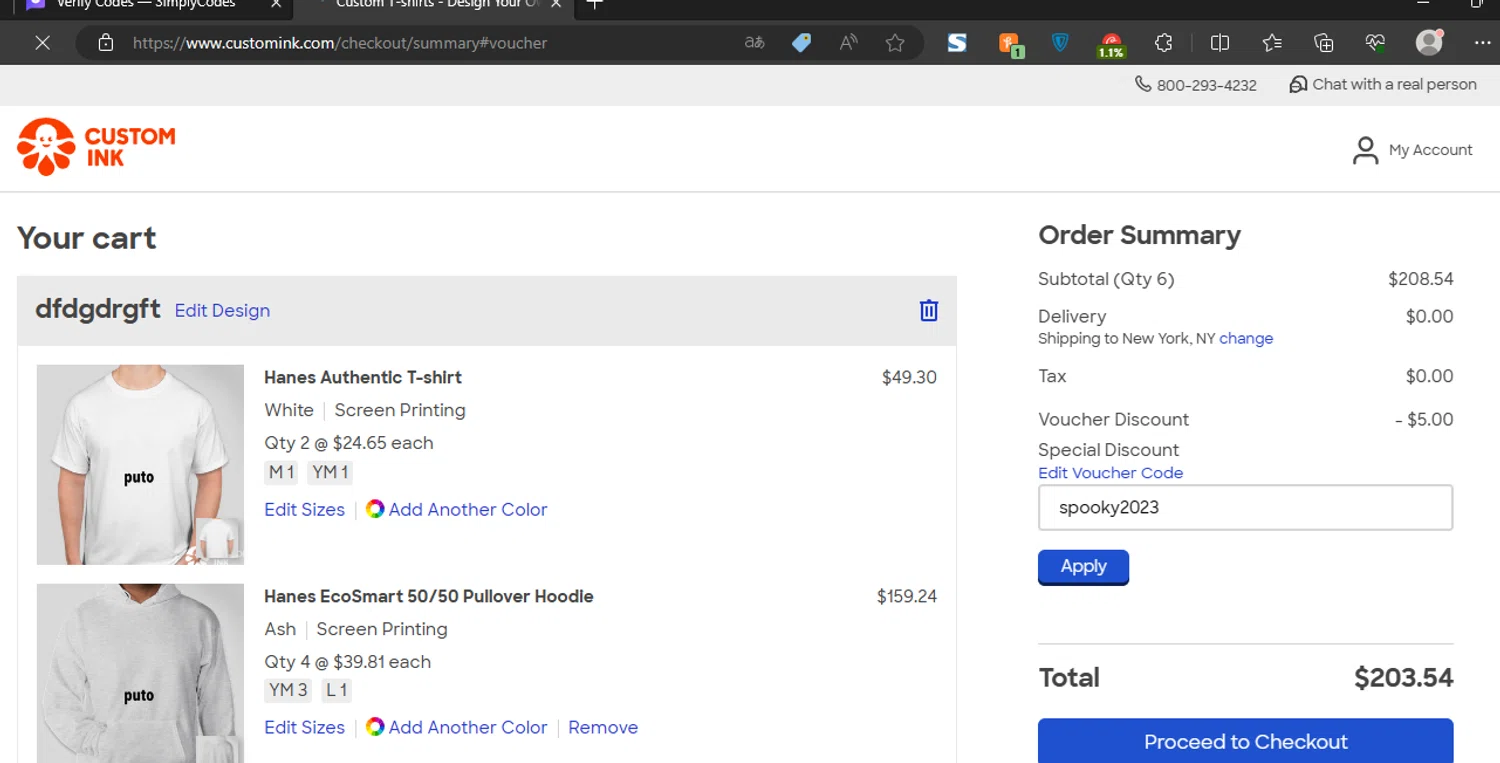
Task: Open the Collections icon
Action: coord(1324,43)
